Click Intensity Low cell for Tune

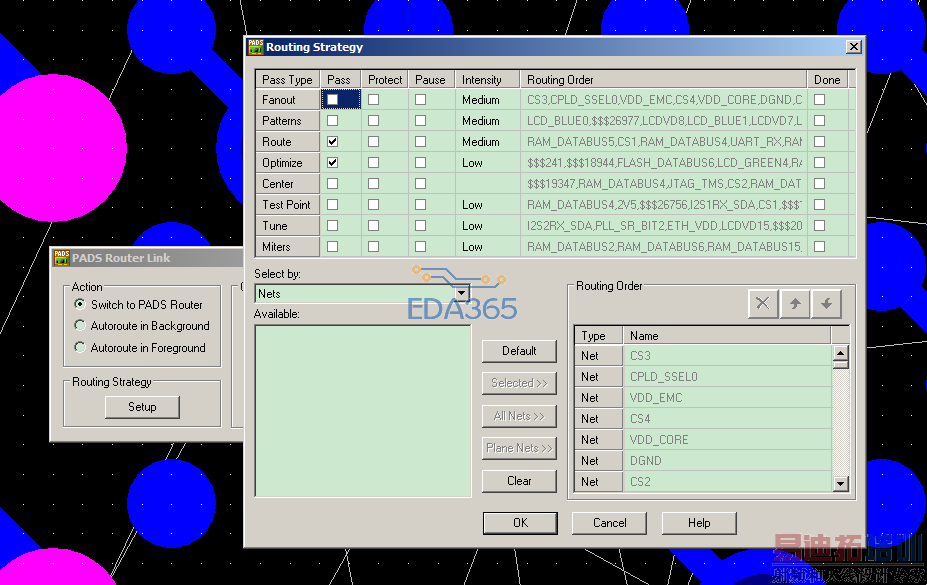click(488, 226)
